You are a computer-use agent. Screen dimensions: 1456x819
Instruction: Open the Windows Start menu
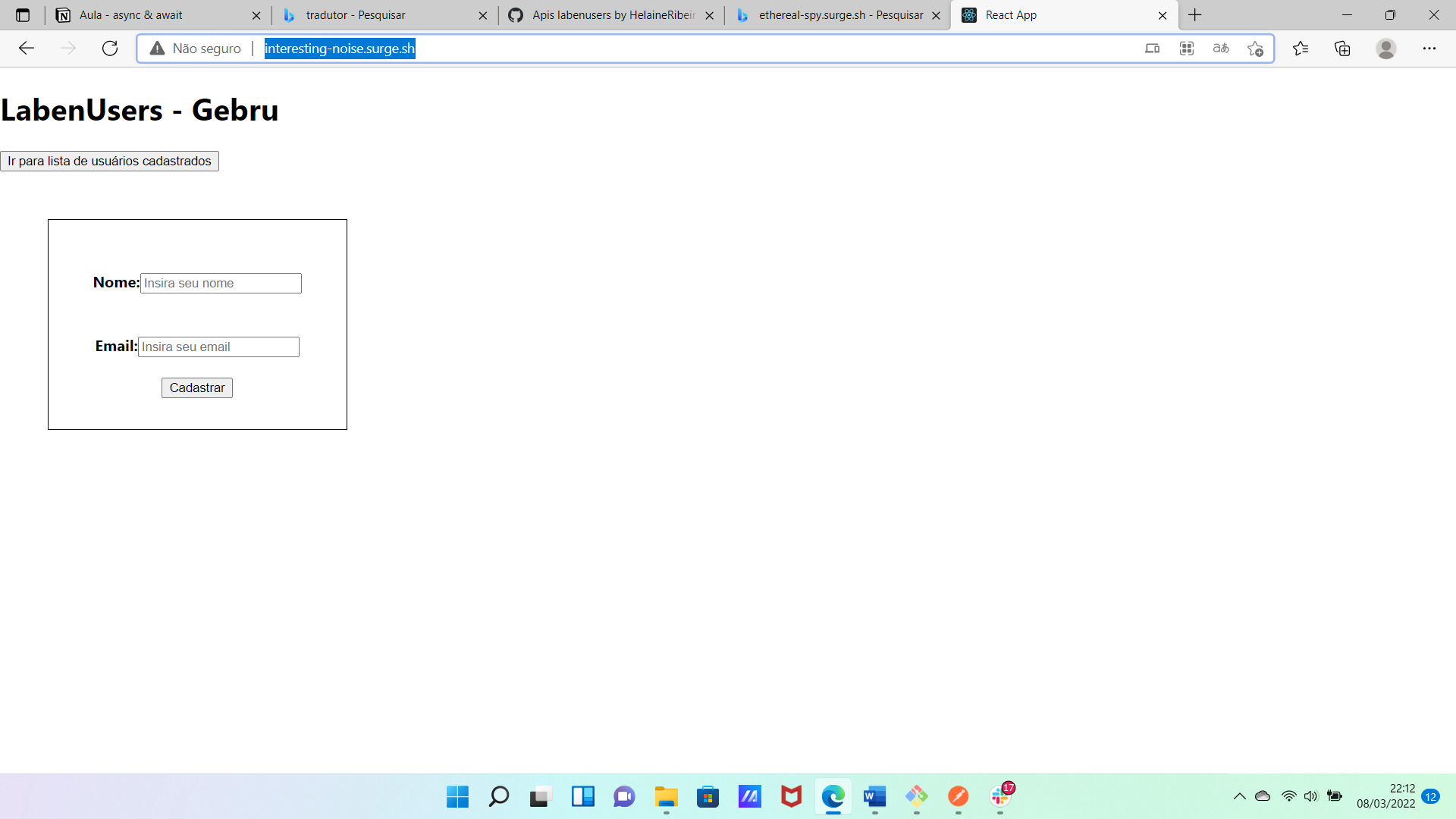(x=457, y=796)
